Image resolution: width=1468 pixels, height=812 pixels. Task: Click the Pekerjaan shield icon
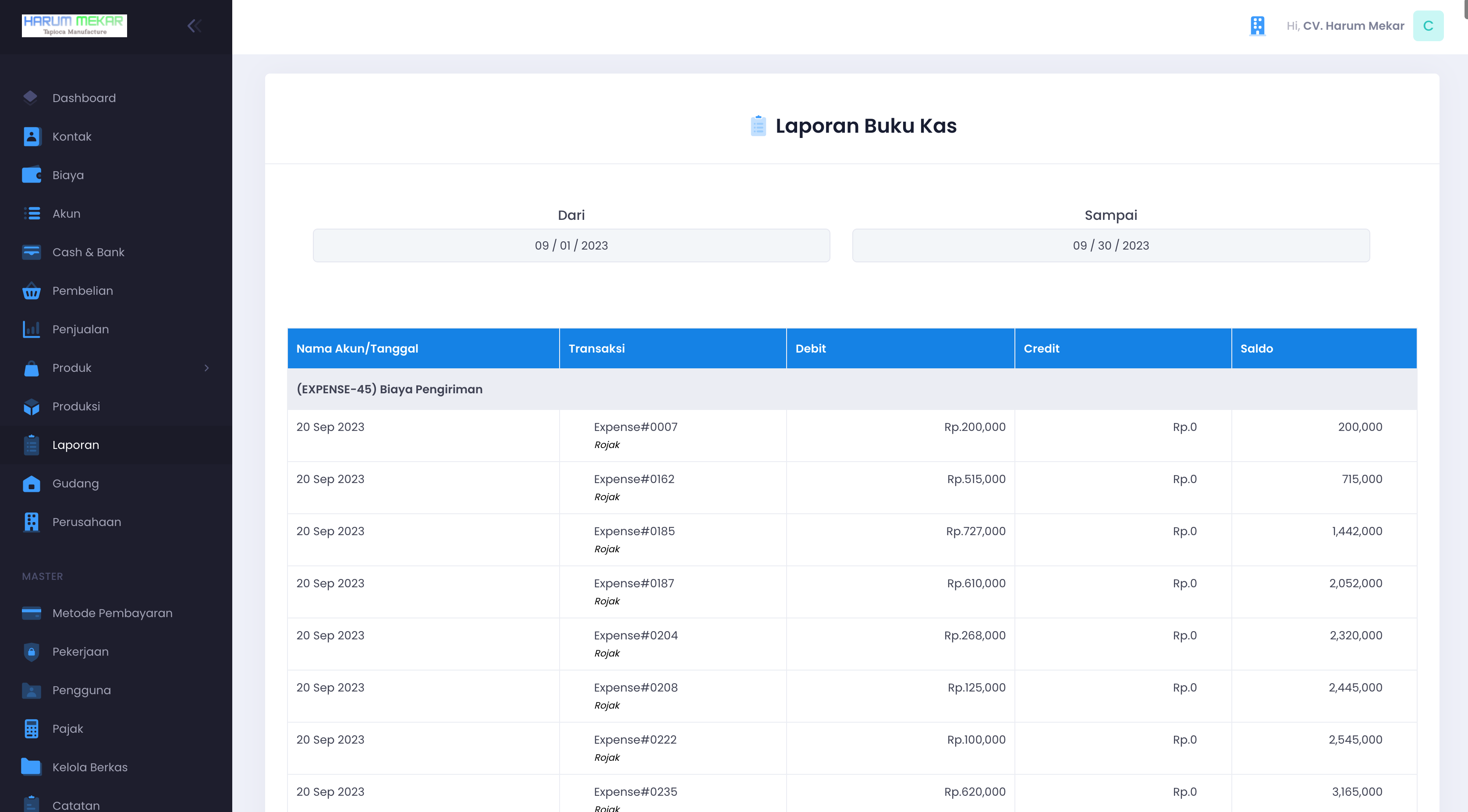32,652
